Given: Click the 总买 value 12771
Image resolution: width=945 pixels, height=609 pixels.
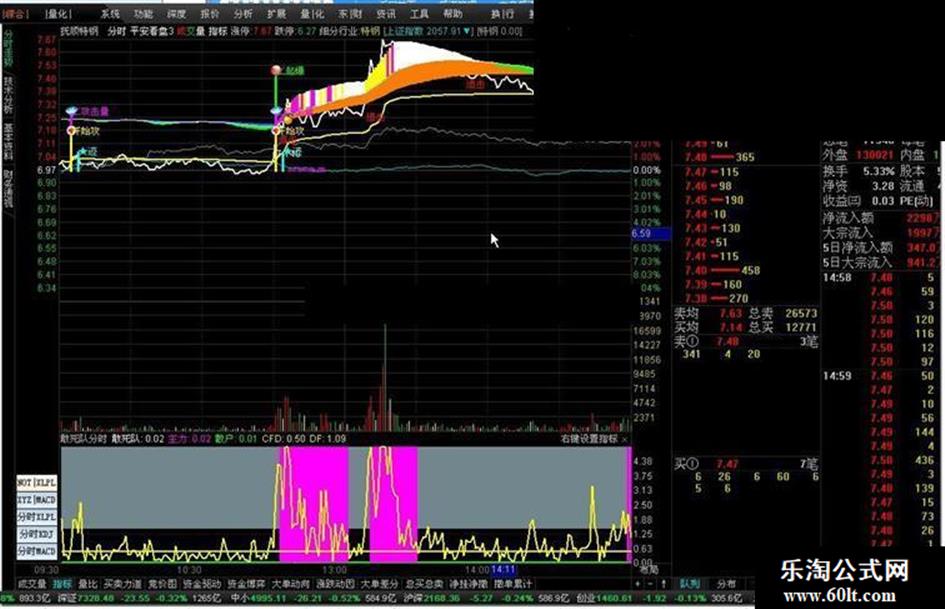Looking at the screenshot, I should 801,327.
